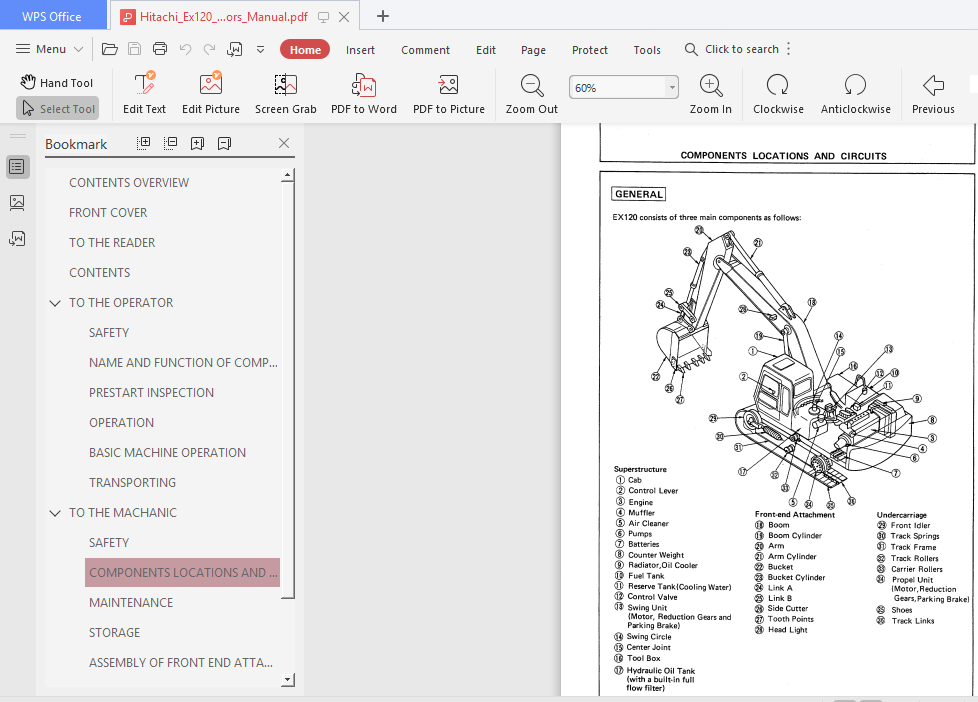Click the Redo arrow icon
This screenshot has width=978, height=702.
[210, 49]
